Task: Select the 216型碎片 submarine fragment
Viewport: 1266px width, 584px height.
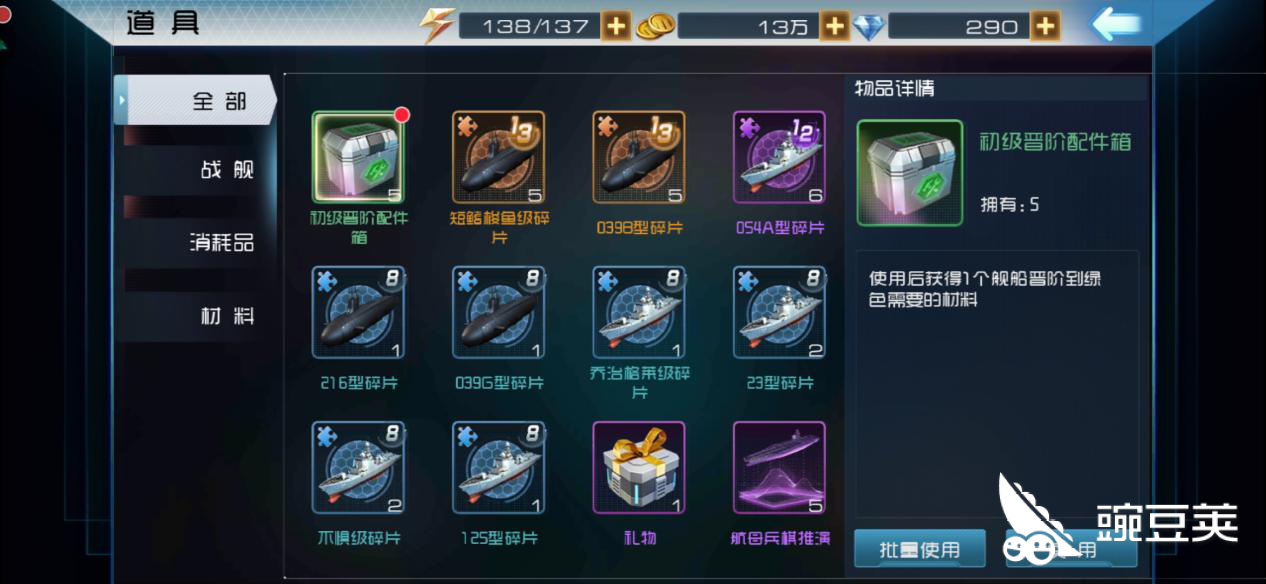Action: point(358,312)
